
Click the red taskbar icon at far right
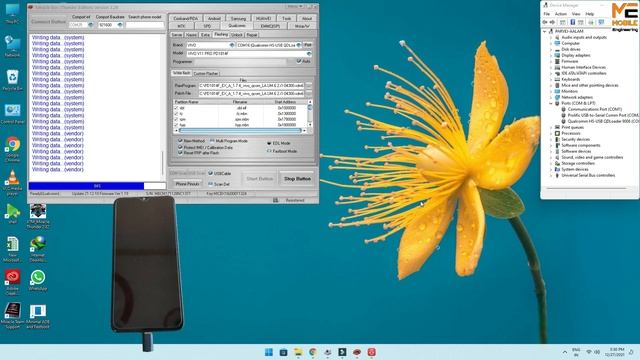(x=371, y=352)
